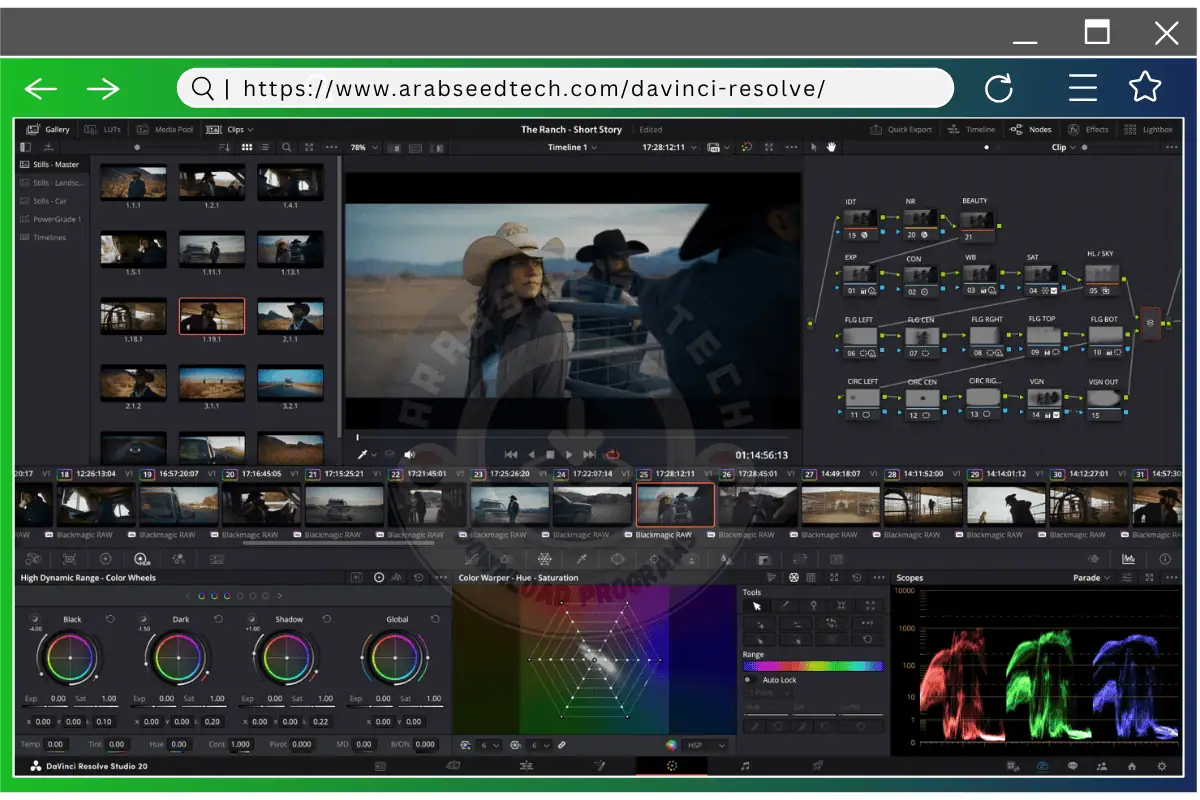Click the Range hue color bar
Viewport: 1200px width, 800px height.
(x=812, y=666)
